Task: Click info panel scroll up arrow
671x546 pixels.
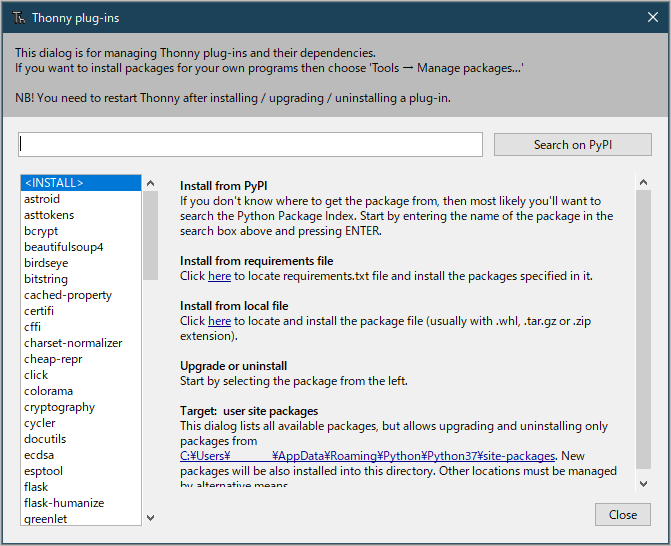Action: point(643,182)
